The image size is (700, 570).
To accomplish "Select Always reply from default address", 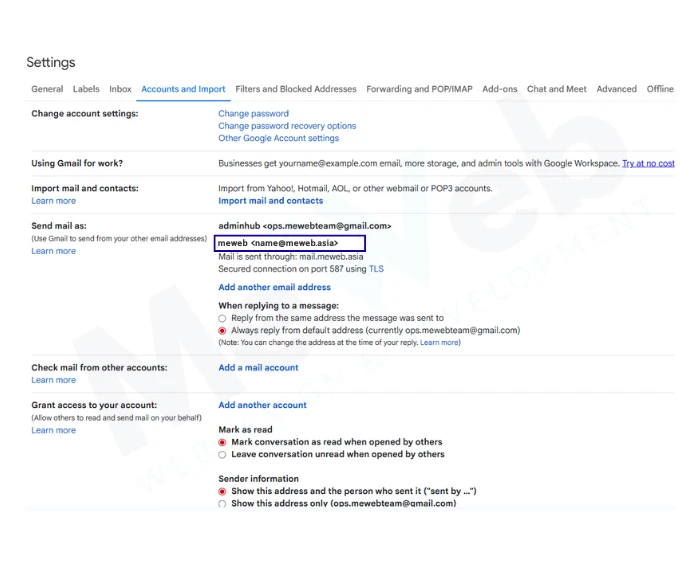I will pos(222,330).
